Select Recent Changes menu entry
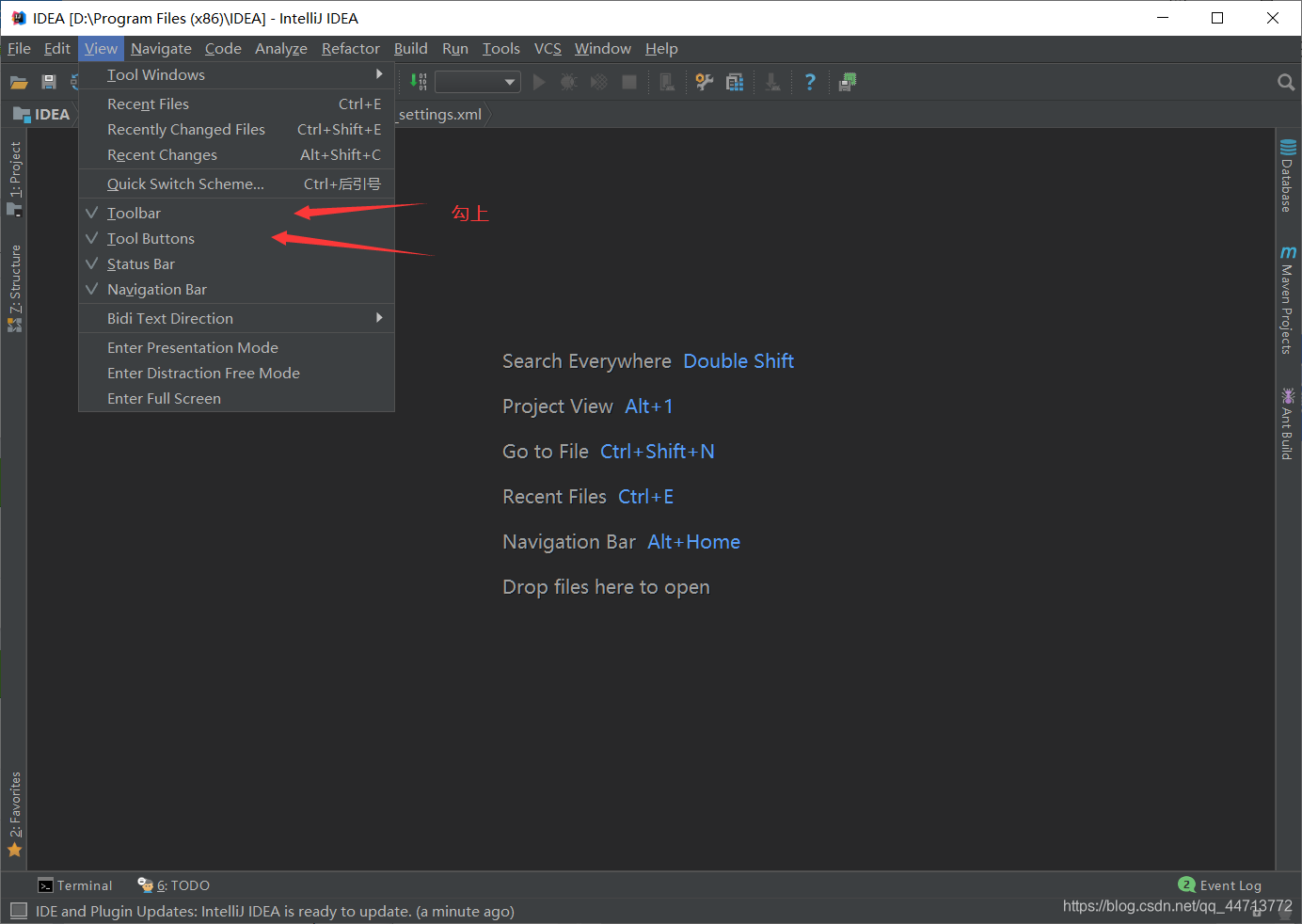 click(236, 155)
